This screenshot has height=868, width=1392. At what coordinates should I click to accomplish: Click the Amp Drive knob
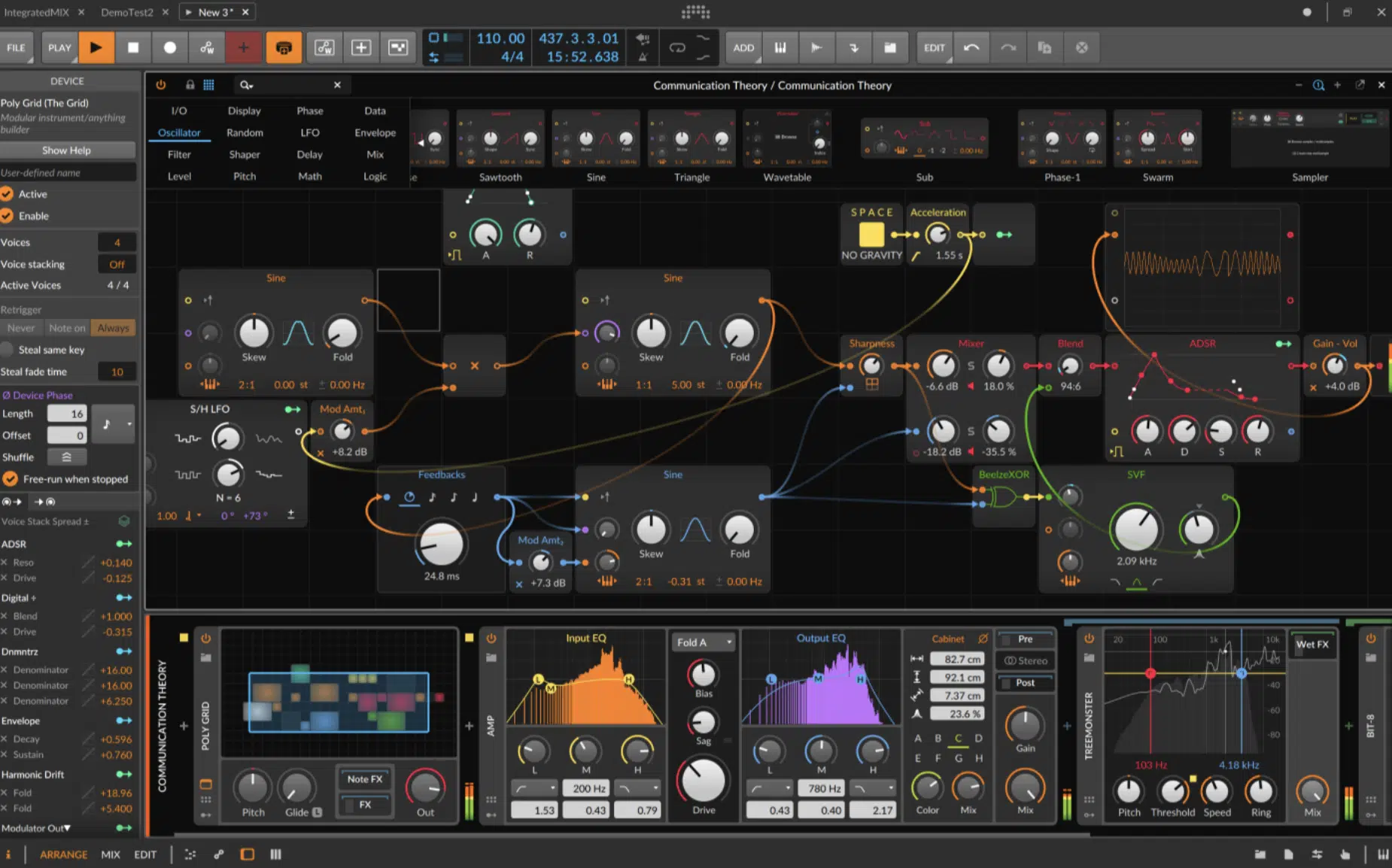tap(703, 780)
